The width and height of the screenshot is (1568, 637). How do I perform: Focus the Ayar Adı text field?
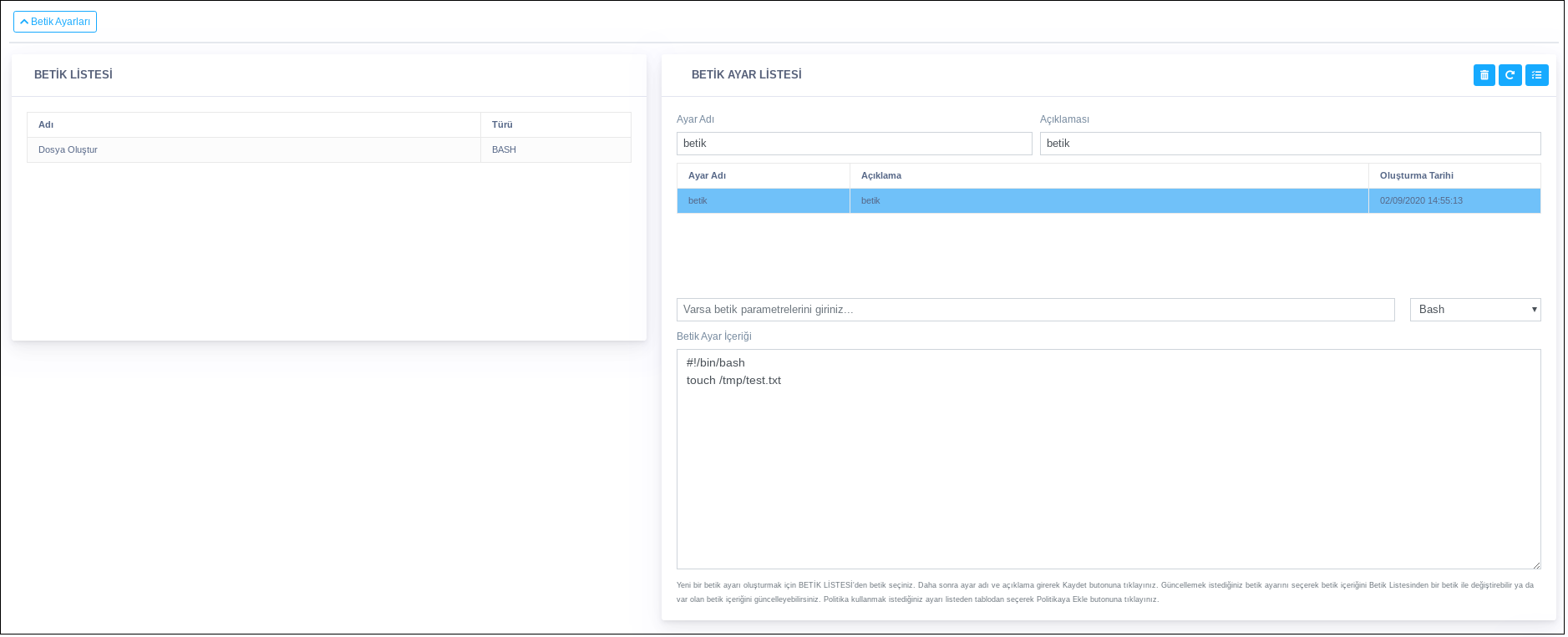tap(854, 144)
